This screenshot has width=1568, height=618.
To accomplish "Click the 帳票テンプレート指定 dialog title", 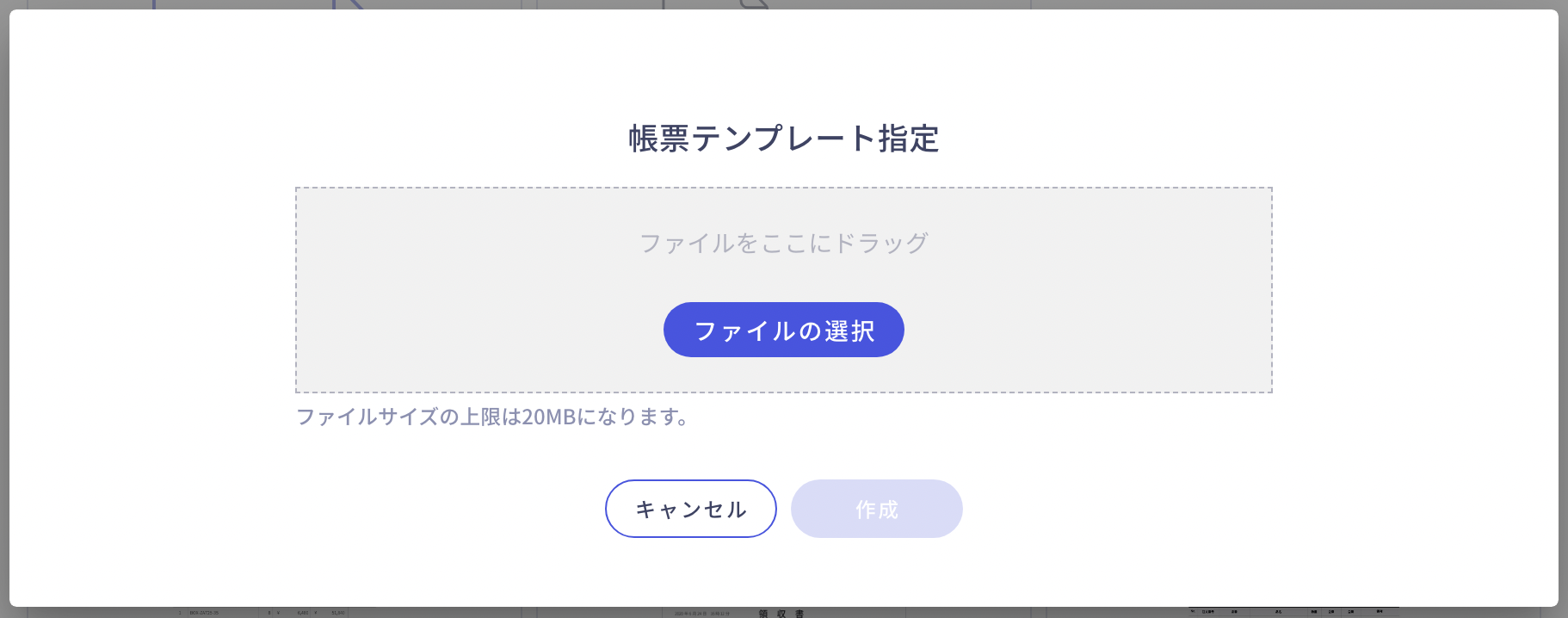I will 783,138.
